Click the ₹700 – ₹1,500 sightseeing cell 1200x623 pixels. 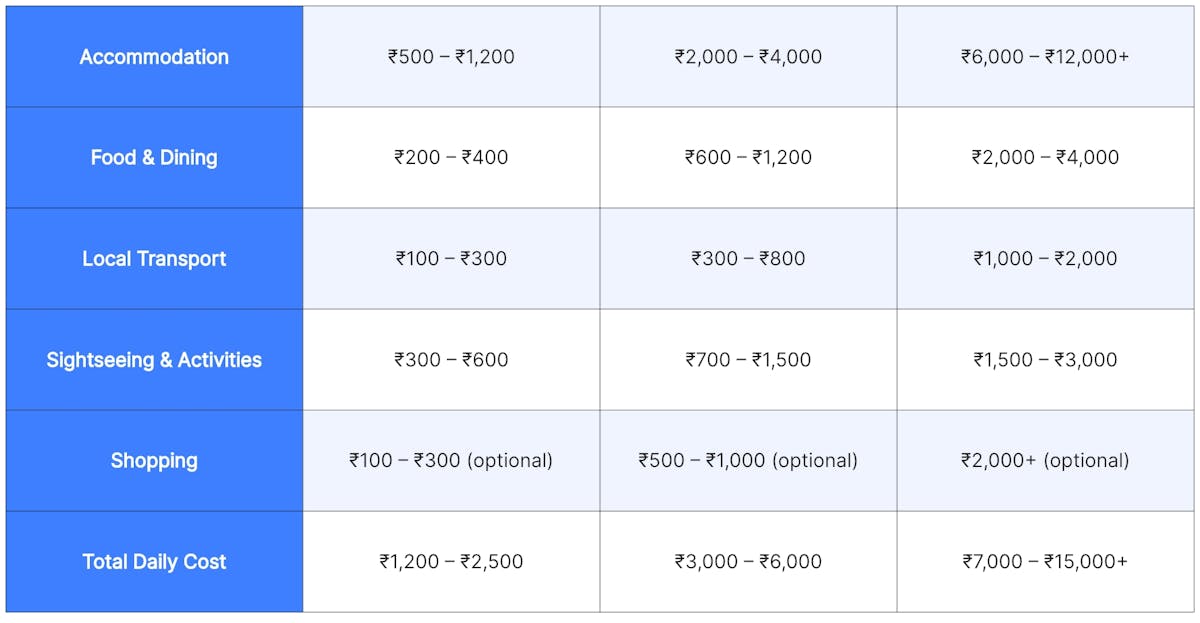tap(748, 360)
